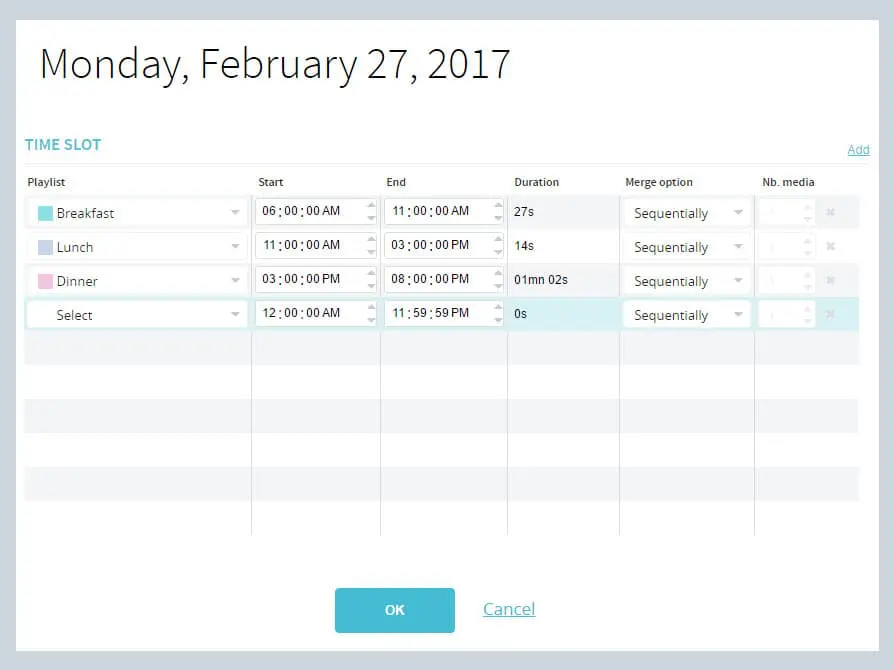Expand Breakfast row merge option dropdown
Viewport: 893px width, 670px height.
(686, 213)
